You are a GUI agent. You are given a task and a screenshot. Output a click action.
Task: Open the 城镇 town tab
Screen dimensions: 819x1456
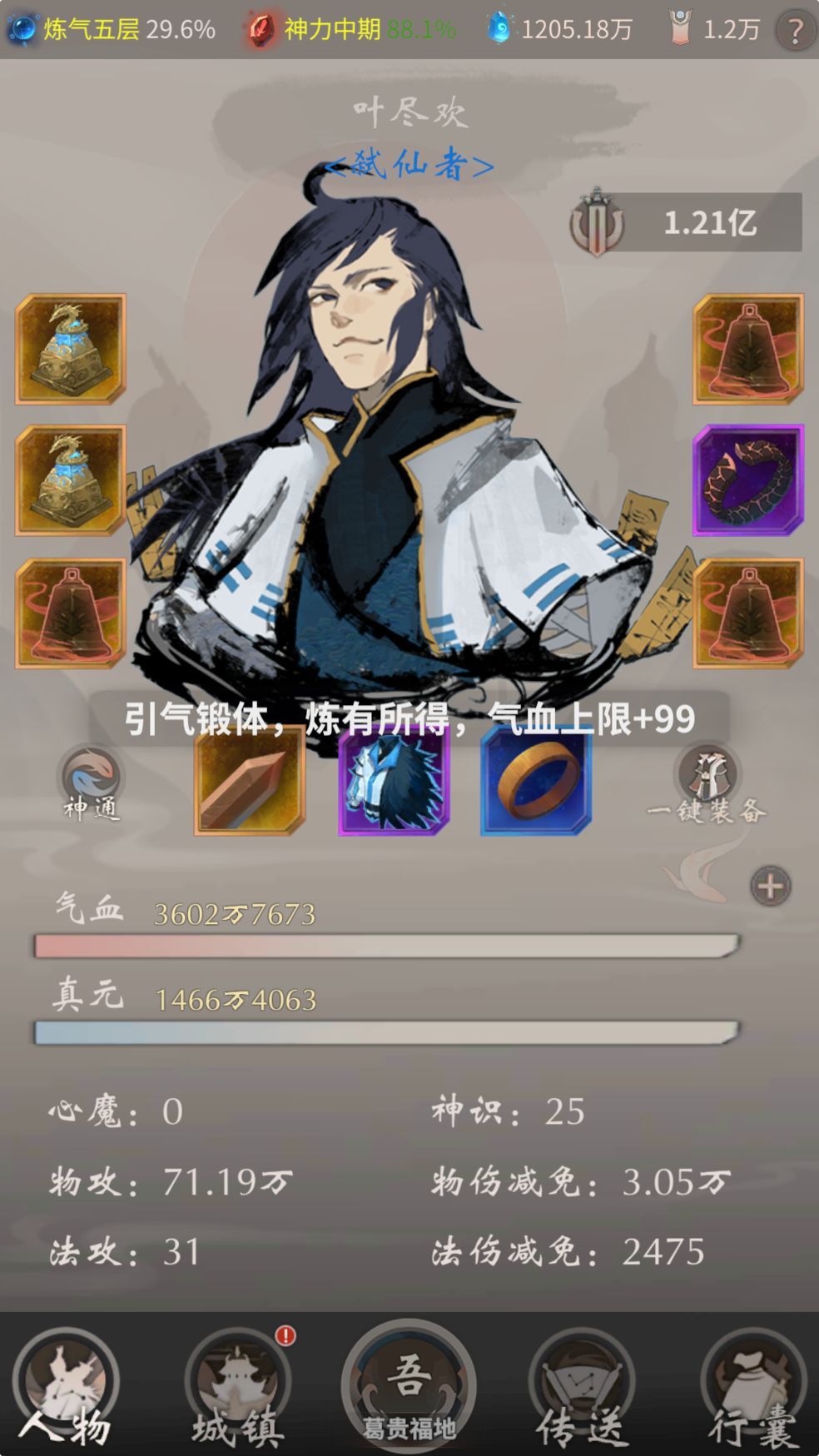point(239,1386)
